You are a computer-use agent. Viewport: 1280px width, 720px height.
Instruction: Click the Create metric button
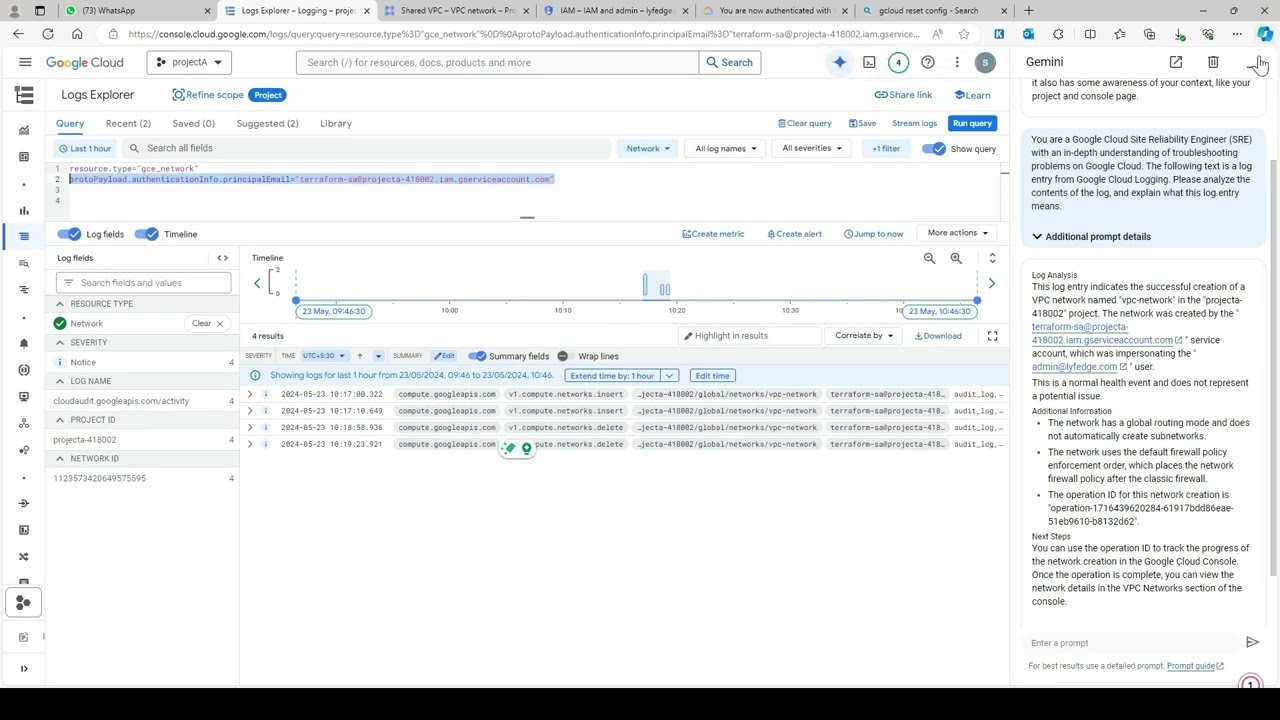click(x=713, y=234)
